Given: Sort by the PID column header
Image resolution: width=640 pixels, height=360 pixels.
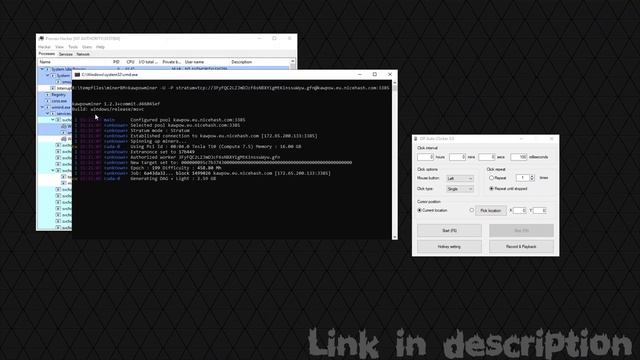Looking at the screenshot, I should coord(116,62).
